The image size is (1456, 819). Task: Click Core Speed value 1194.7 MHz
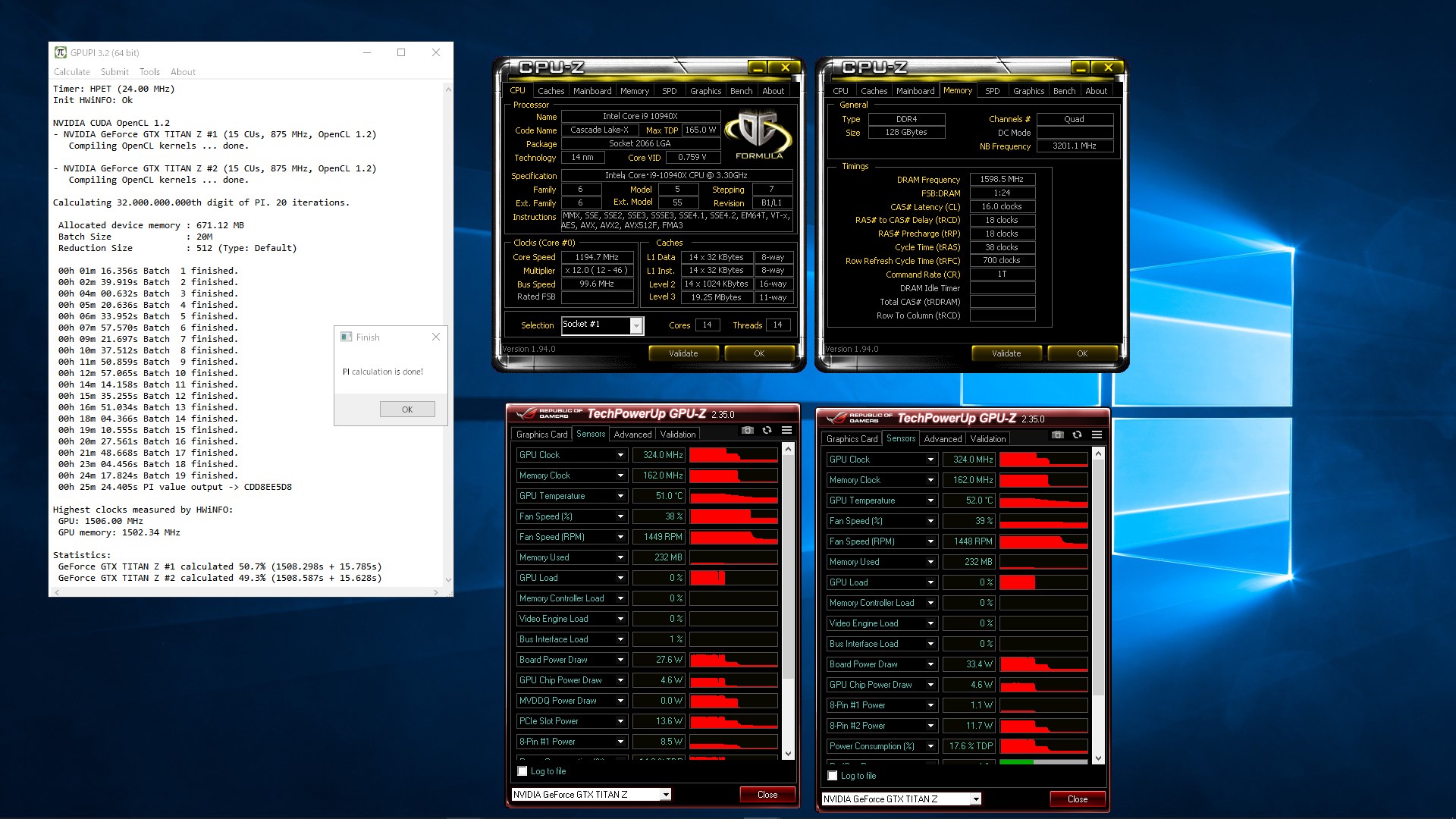[597, 257]
